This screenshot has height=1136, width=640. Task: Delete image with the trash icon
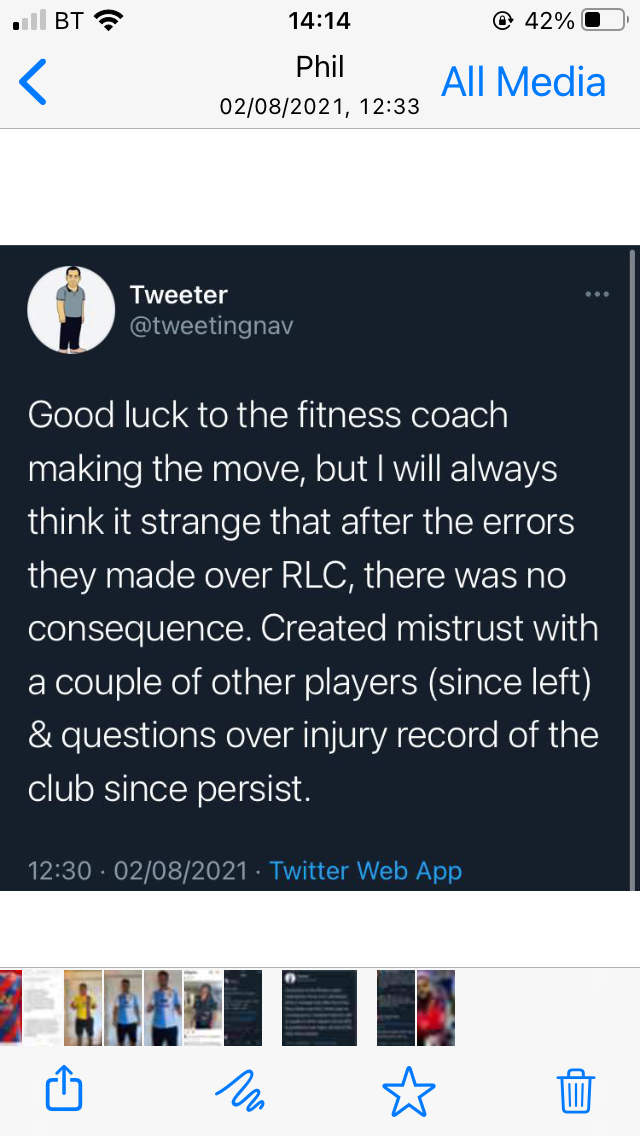[576, 1088]
